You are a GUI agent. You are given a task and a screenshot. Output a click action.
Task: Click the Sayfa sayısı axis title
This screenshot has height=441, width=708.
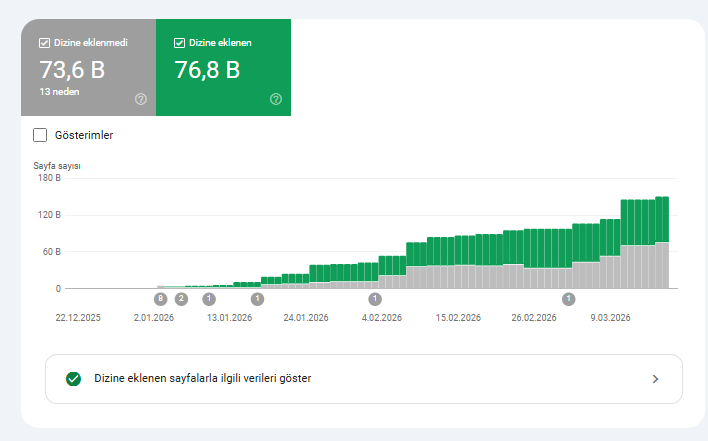pos(57,166)
